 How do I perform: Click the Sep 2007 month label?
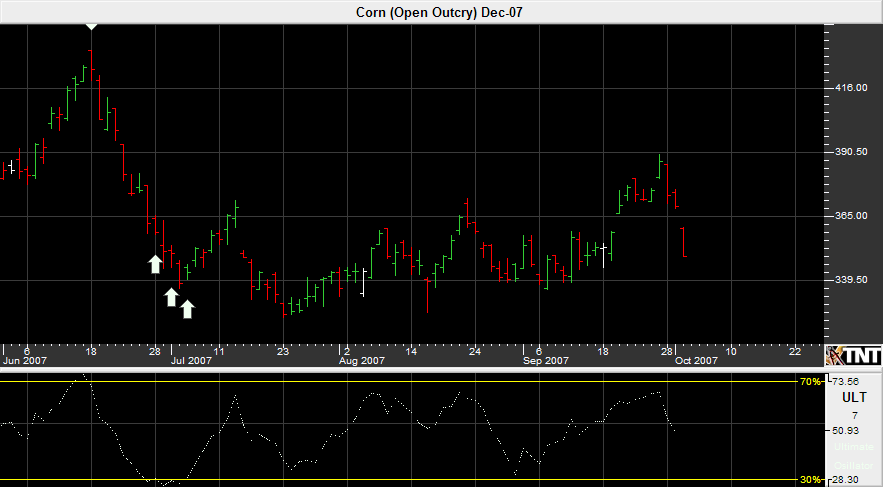[546, 360]
